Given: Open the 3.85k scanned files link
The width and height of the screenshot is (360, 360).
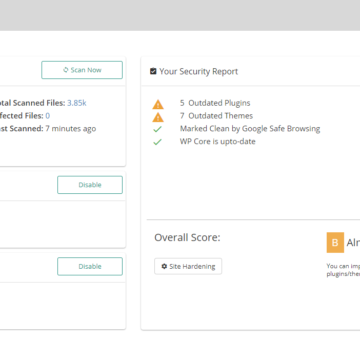Looking at the screenshot, I should [x=77, y=103].
